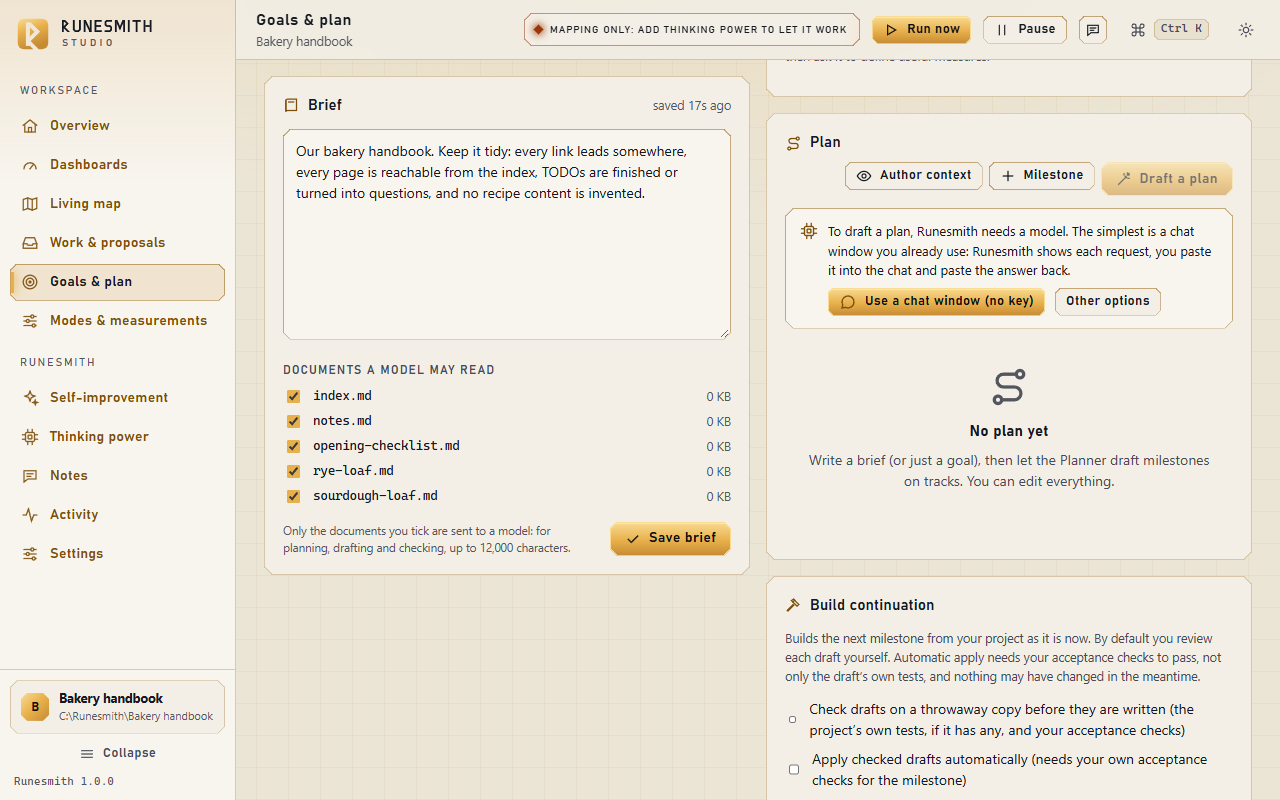The height and width of the screenshot is (800, 1280).
Task: Go to Dashboards in the sidebar
Action: click(x=117, y=165)
